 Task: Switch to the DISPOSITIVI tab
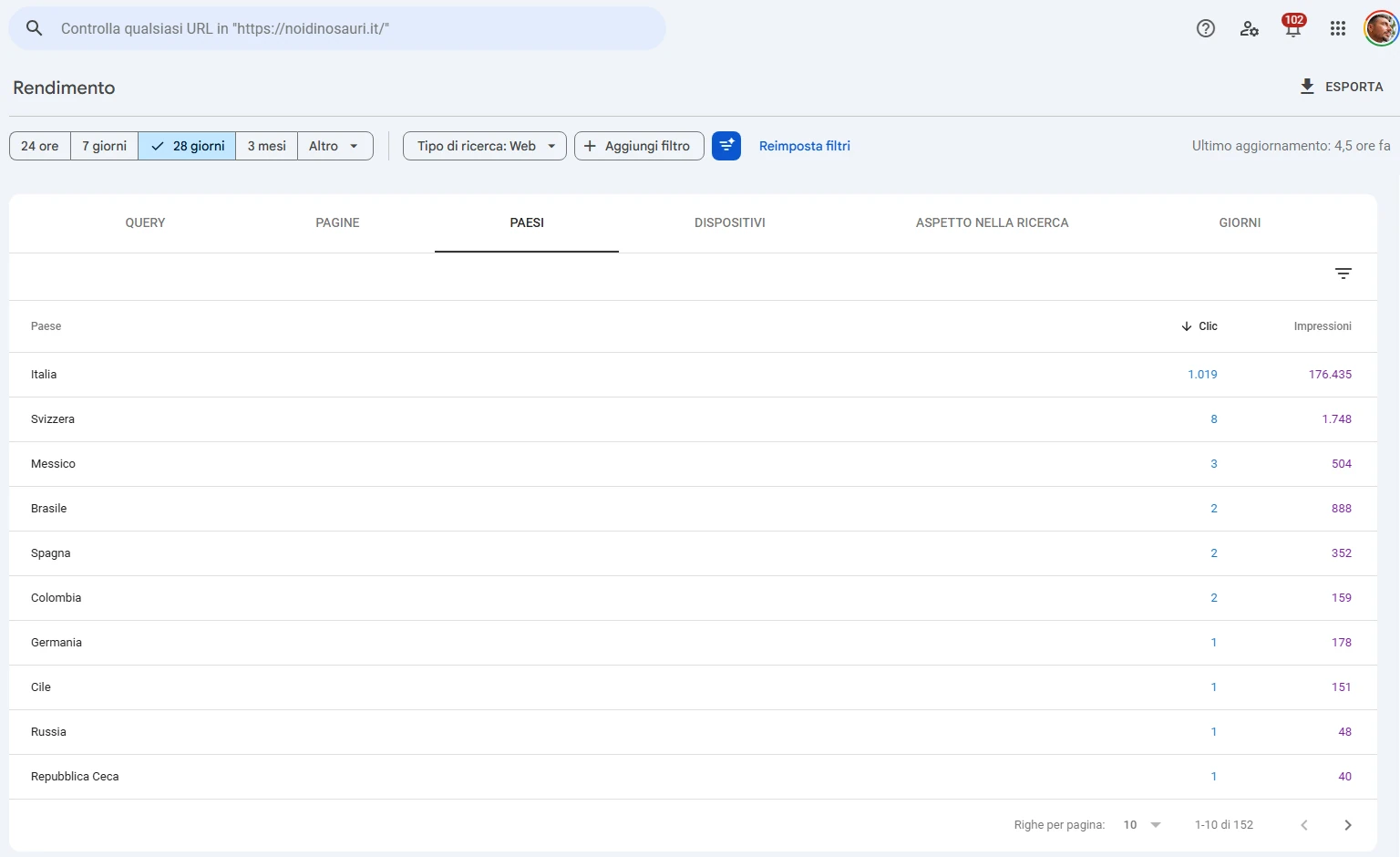[x=730, y=223]
